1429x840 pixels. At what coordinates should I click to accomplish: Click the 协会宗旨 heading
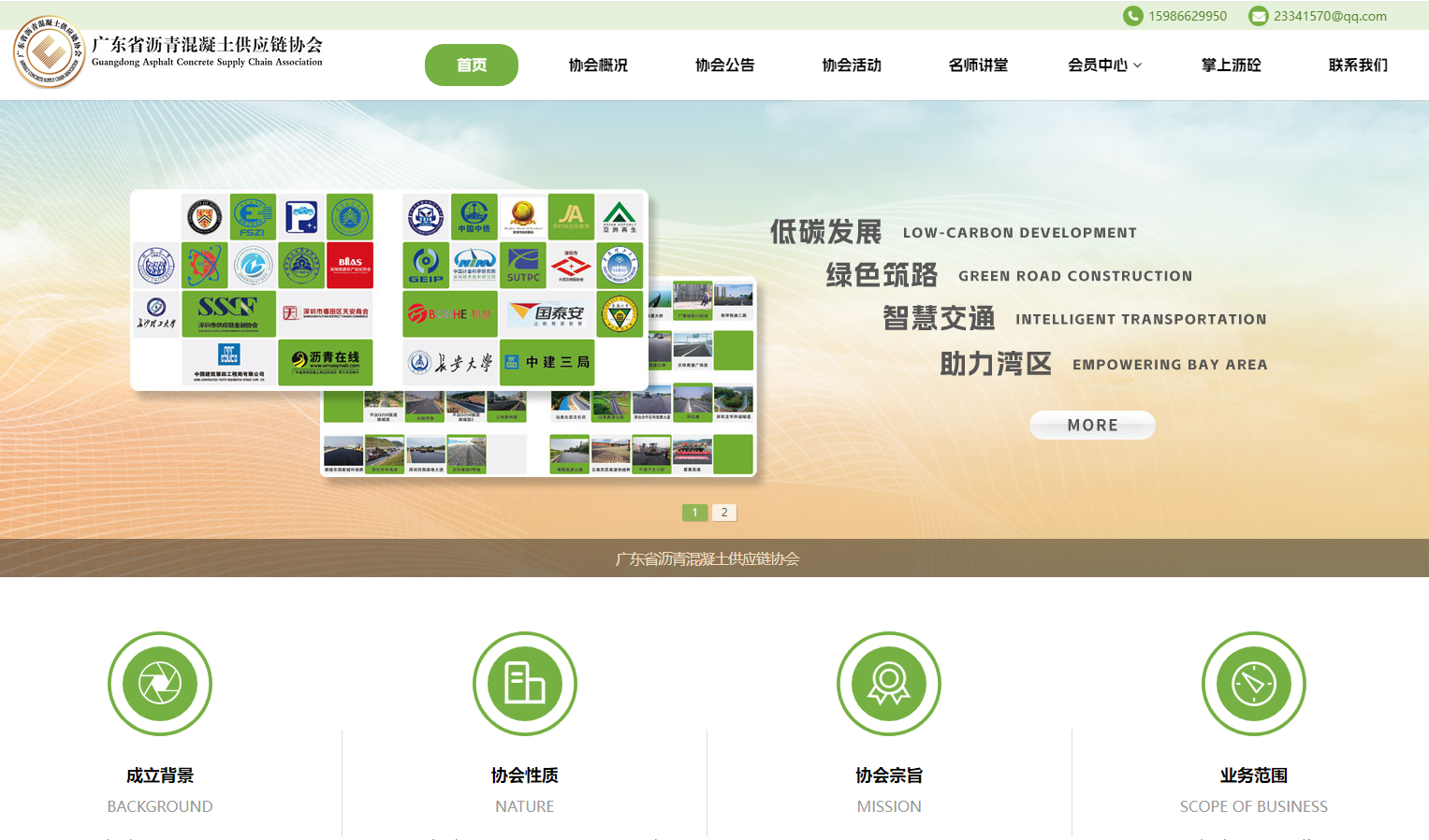click(x=889, y=775)
